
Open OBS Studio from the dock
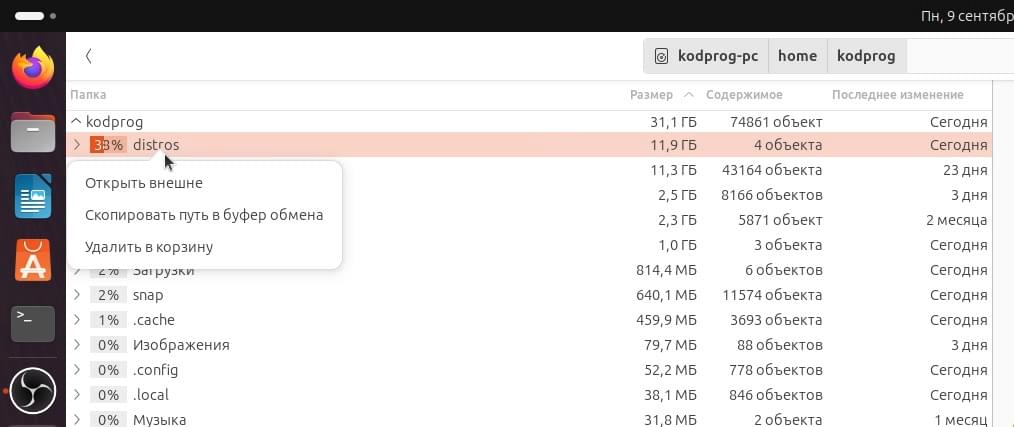[32, 391]
